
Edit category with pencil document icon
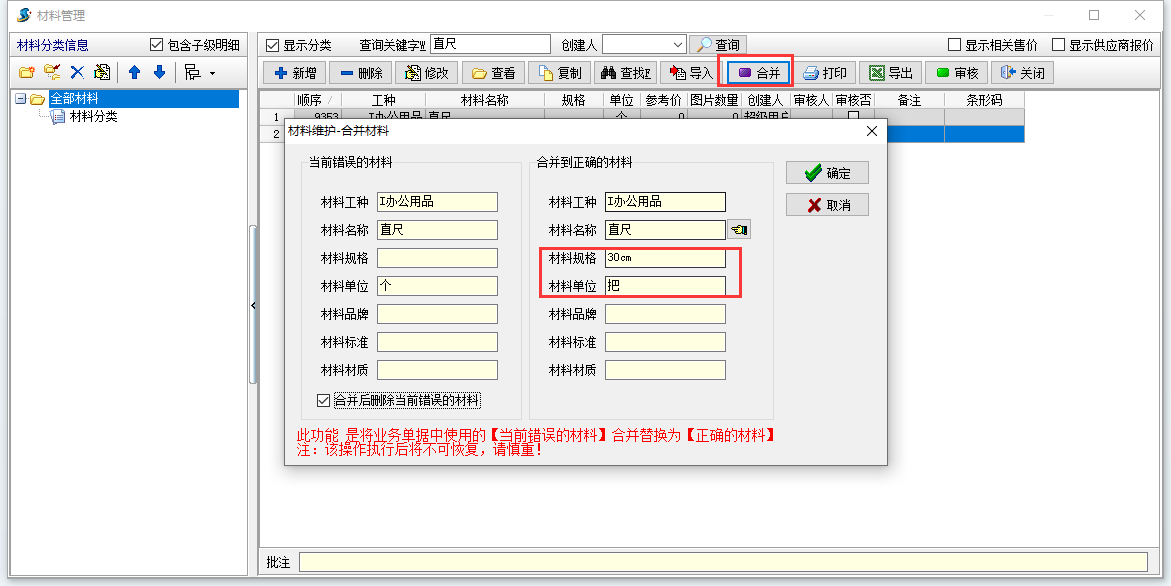click(102, 72)
